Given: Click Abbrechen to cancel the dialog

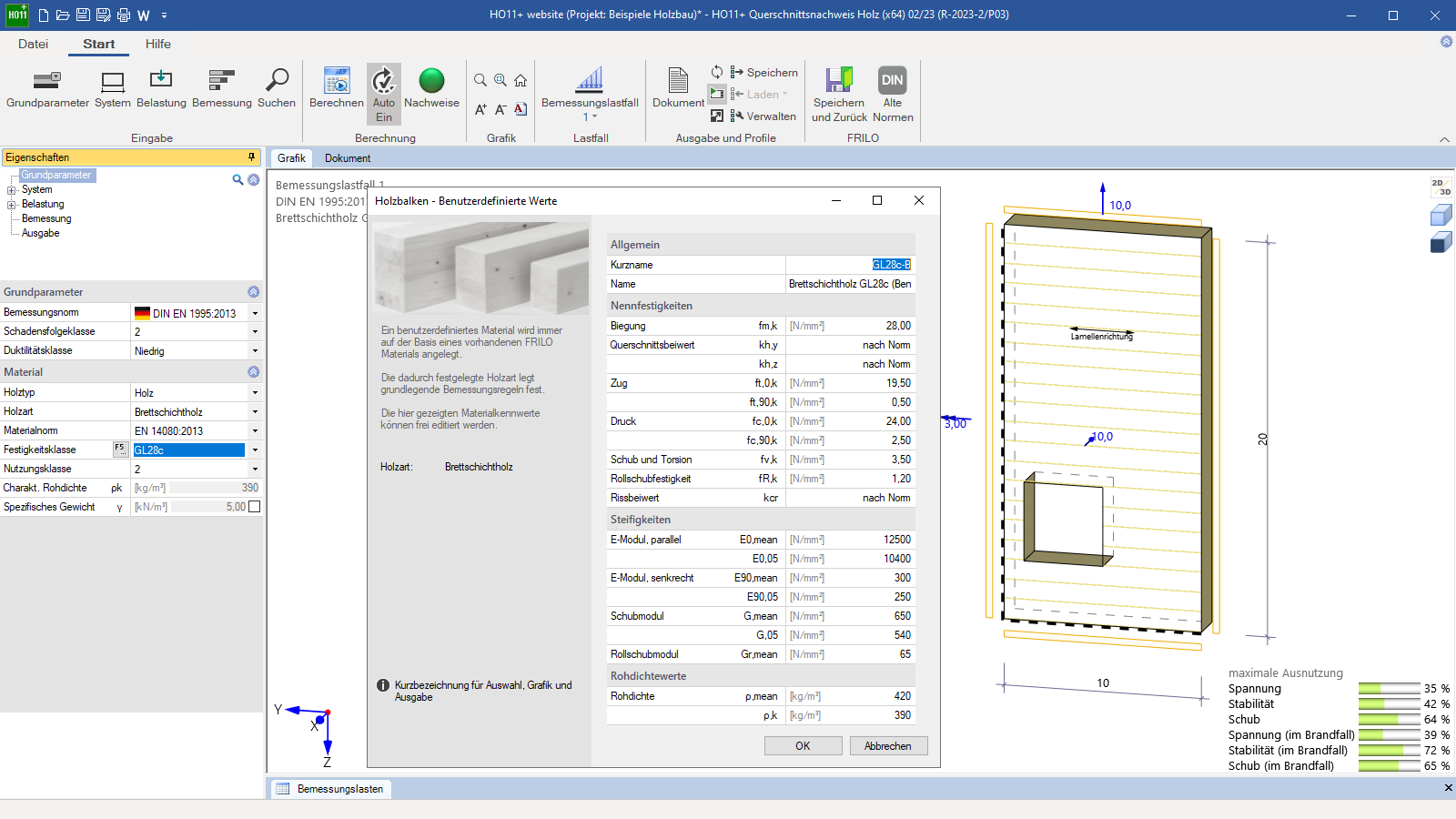Looking at the screenshot, I should pyautogui.click(x=887, y=746).
